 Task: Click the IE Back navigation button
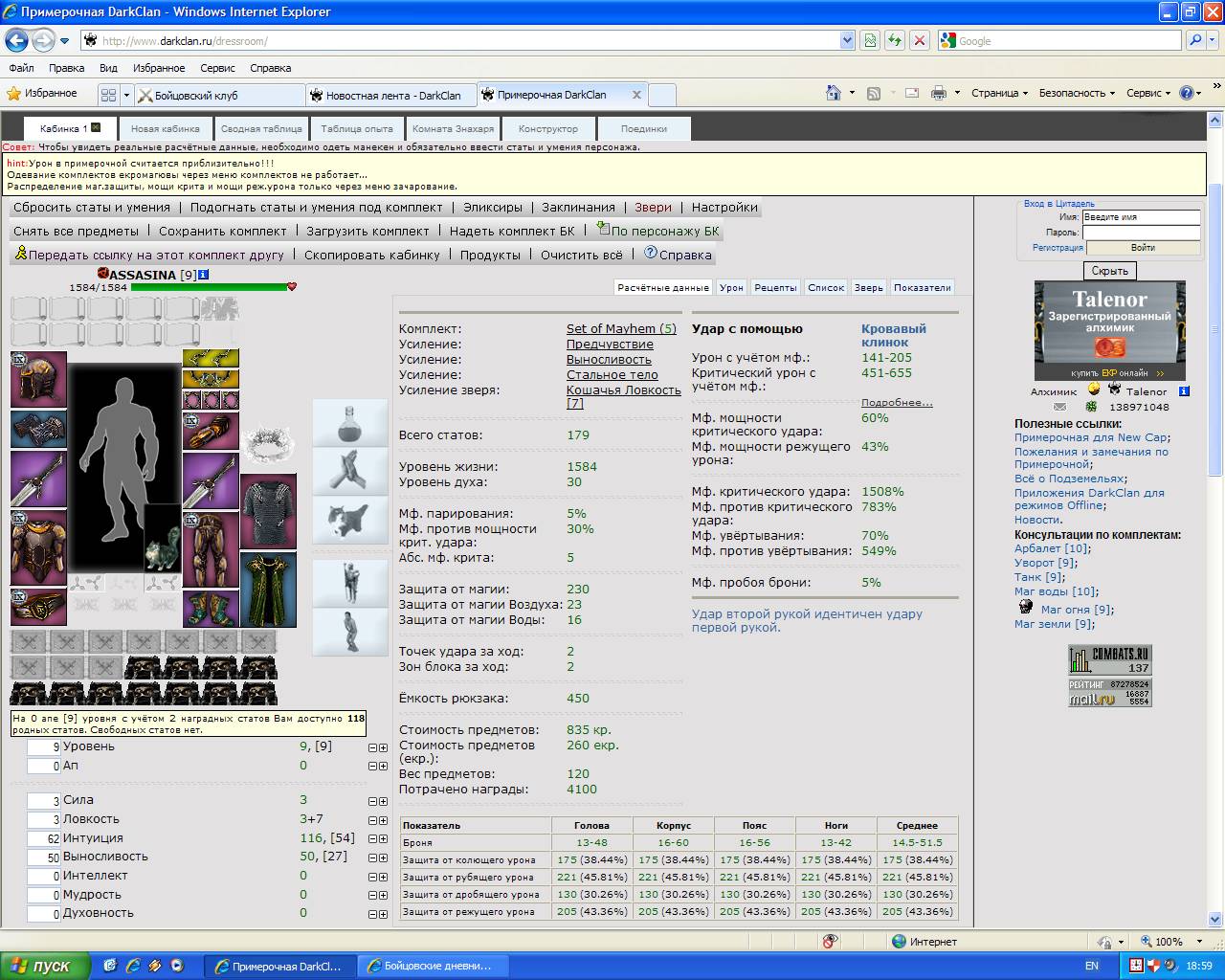tap(16, 40)
